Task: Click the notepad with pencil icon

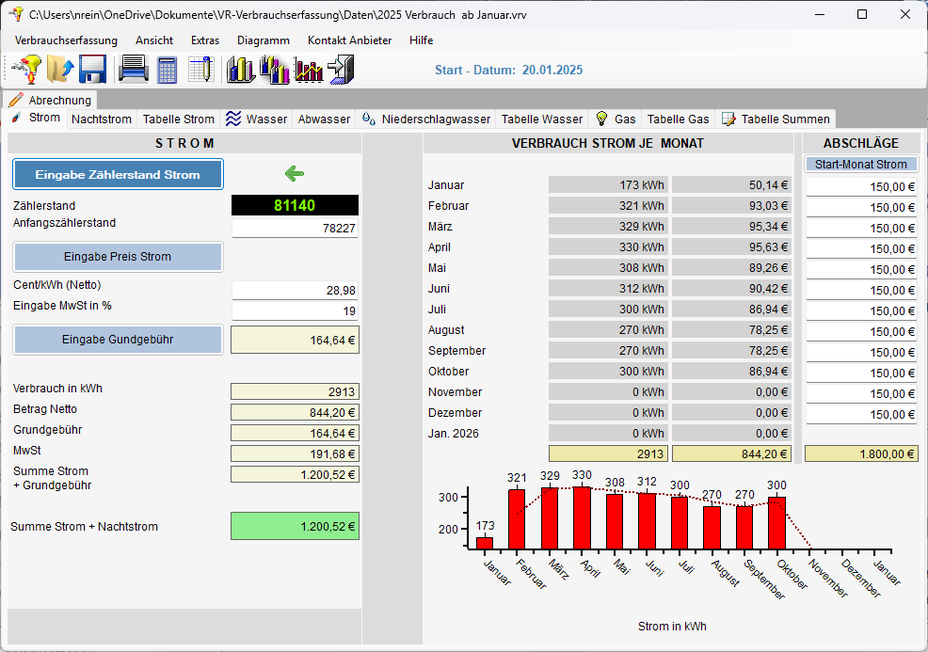Action: tap(201, 69)
